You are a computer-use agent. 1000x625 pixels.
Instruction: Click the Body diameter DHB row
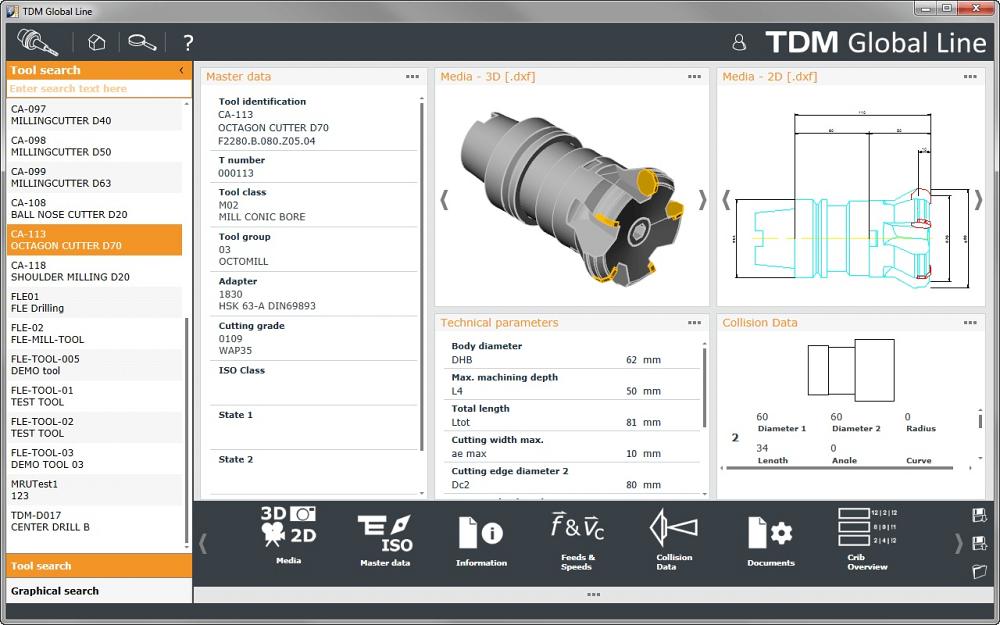572,353
